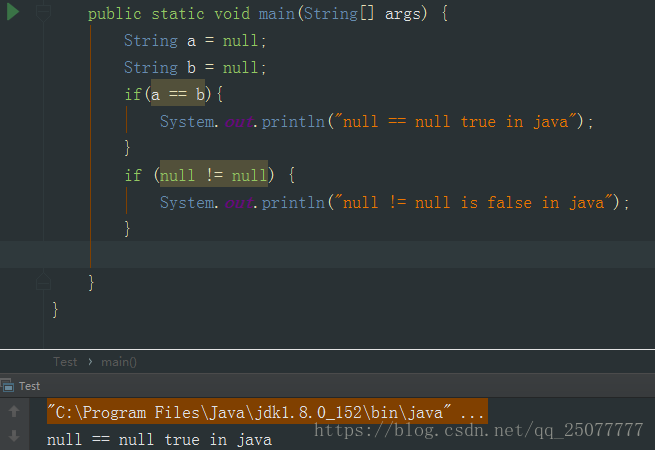
Task: Click the 'public' keyword
Action: 114,15
